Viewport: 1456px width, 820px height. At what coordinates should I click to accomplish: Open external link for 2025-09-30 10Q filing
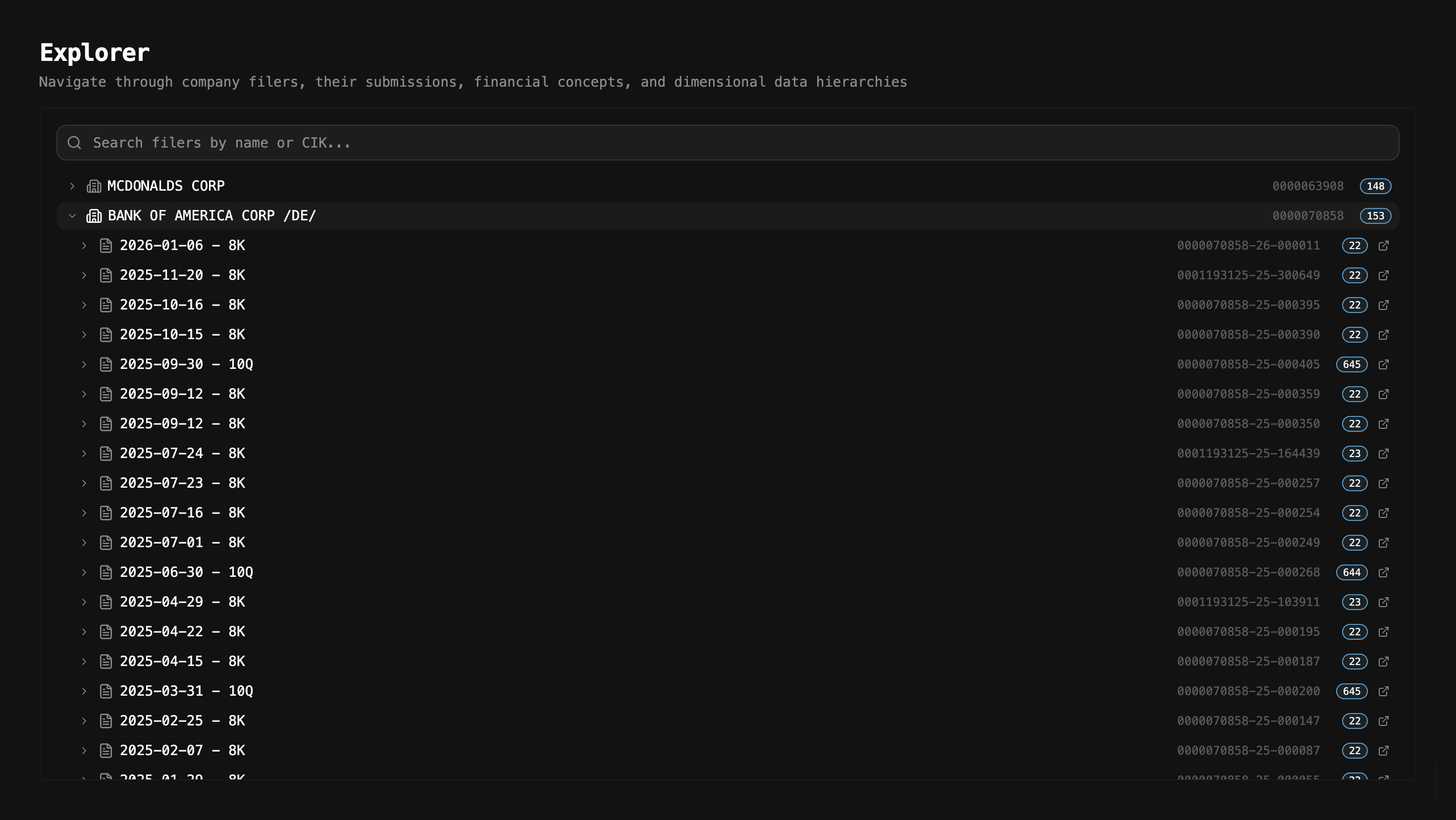tap(1383, 364)
